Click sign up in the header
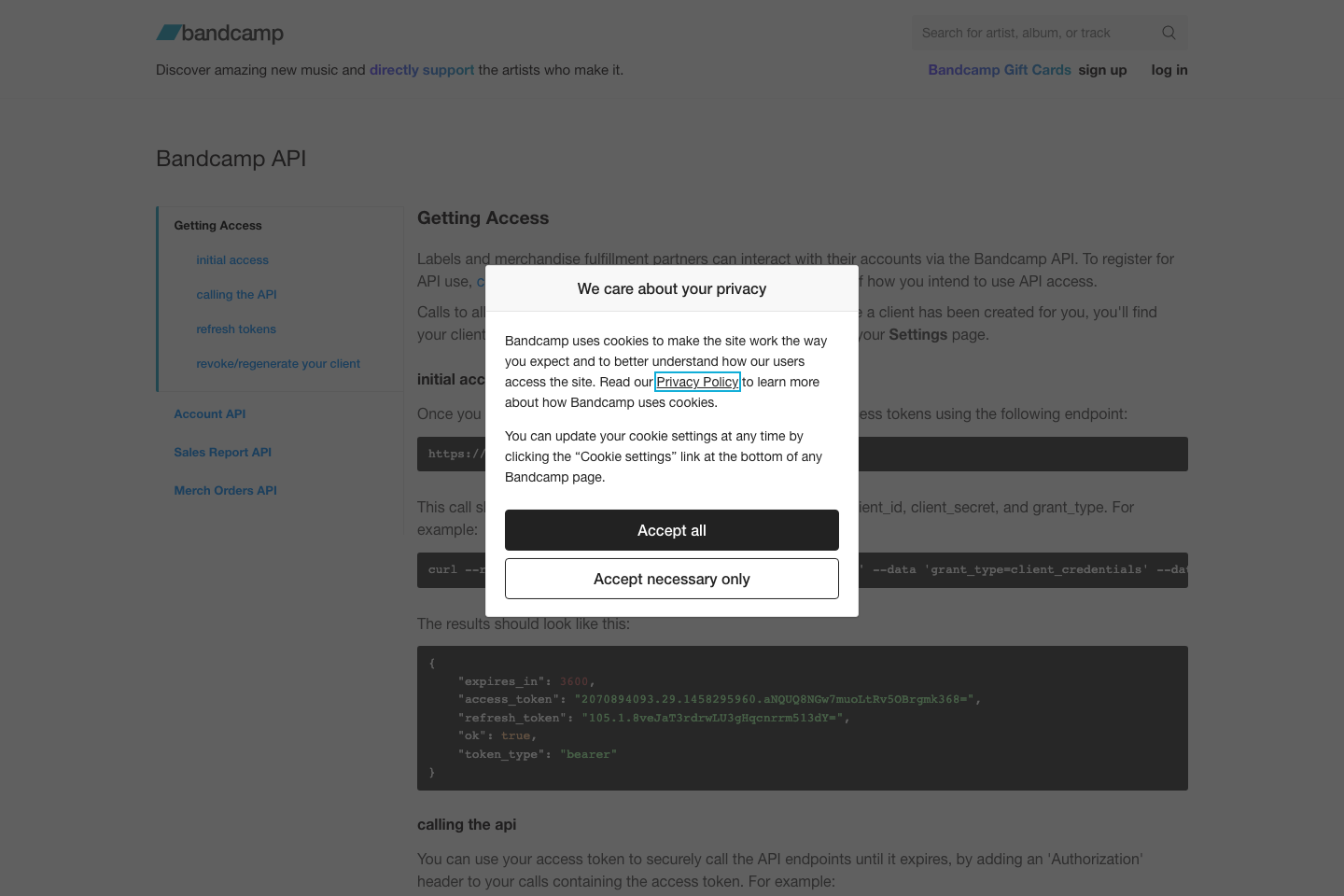The height and width of the screenshot is (896, 1344). [x=1102, y=69]
